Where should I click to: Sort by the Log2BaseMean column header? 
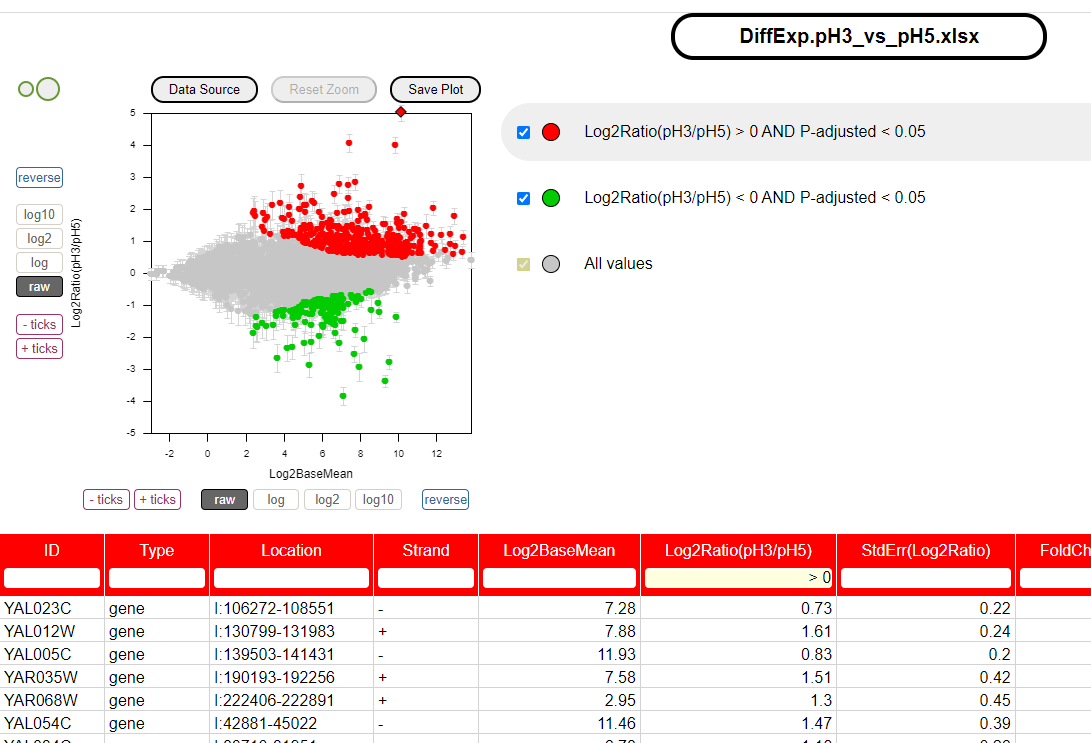[x=559, y=550]
